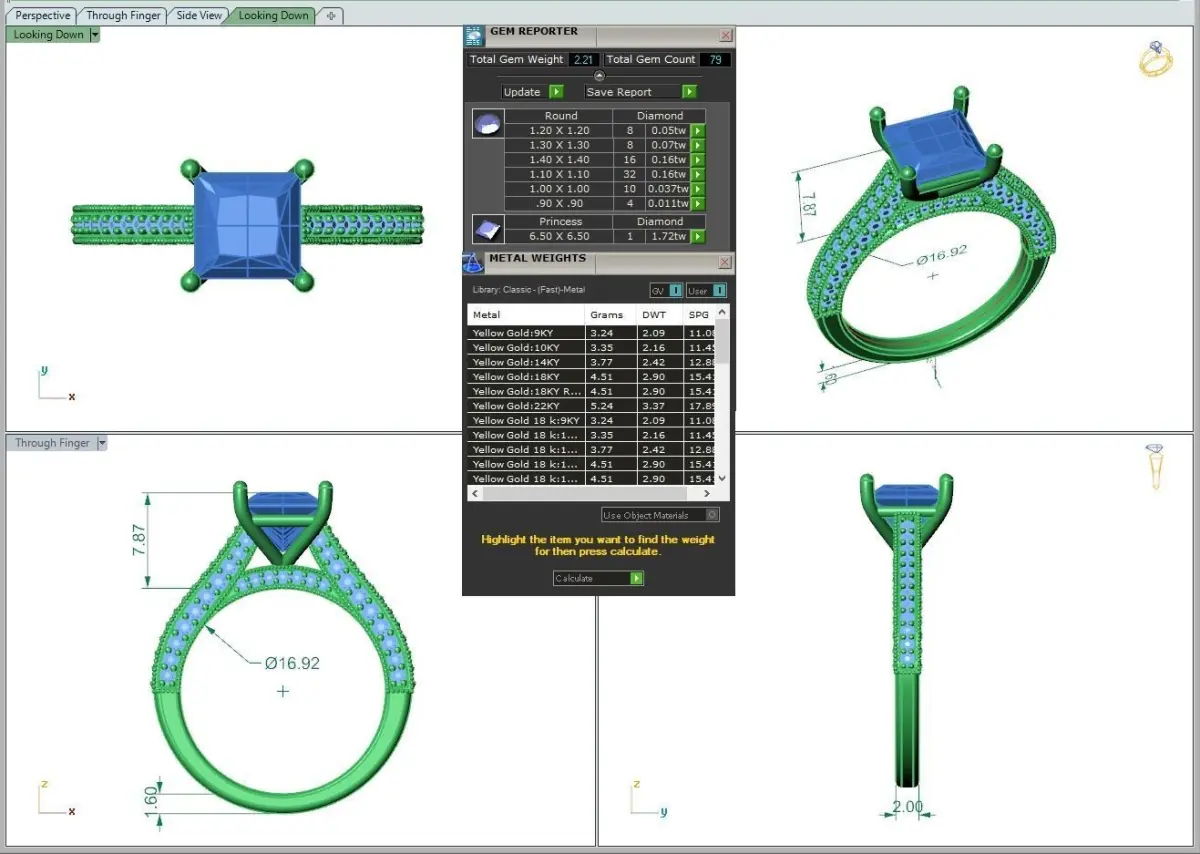The image size is (1200, 854).
Task: Click the green arrow beside Update
Action: coord(557,92)
